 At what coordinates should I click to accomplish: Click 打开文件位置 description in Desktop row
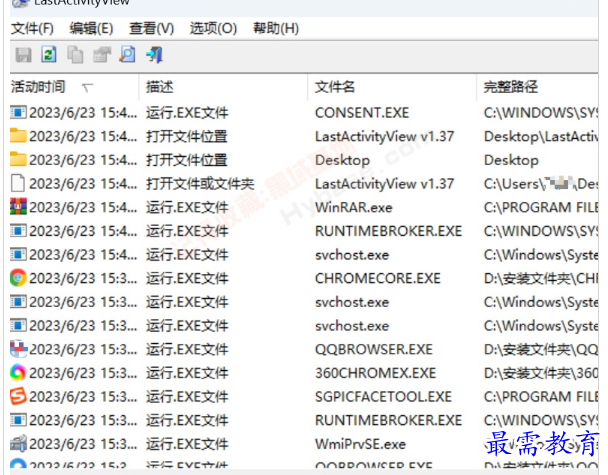click(x=187, y=160)
